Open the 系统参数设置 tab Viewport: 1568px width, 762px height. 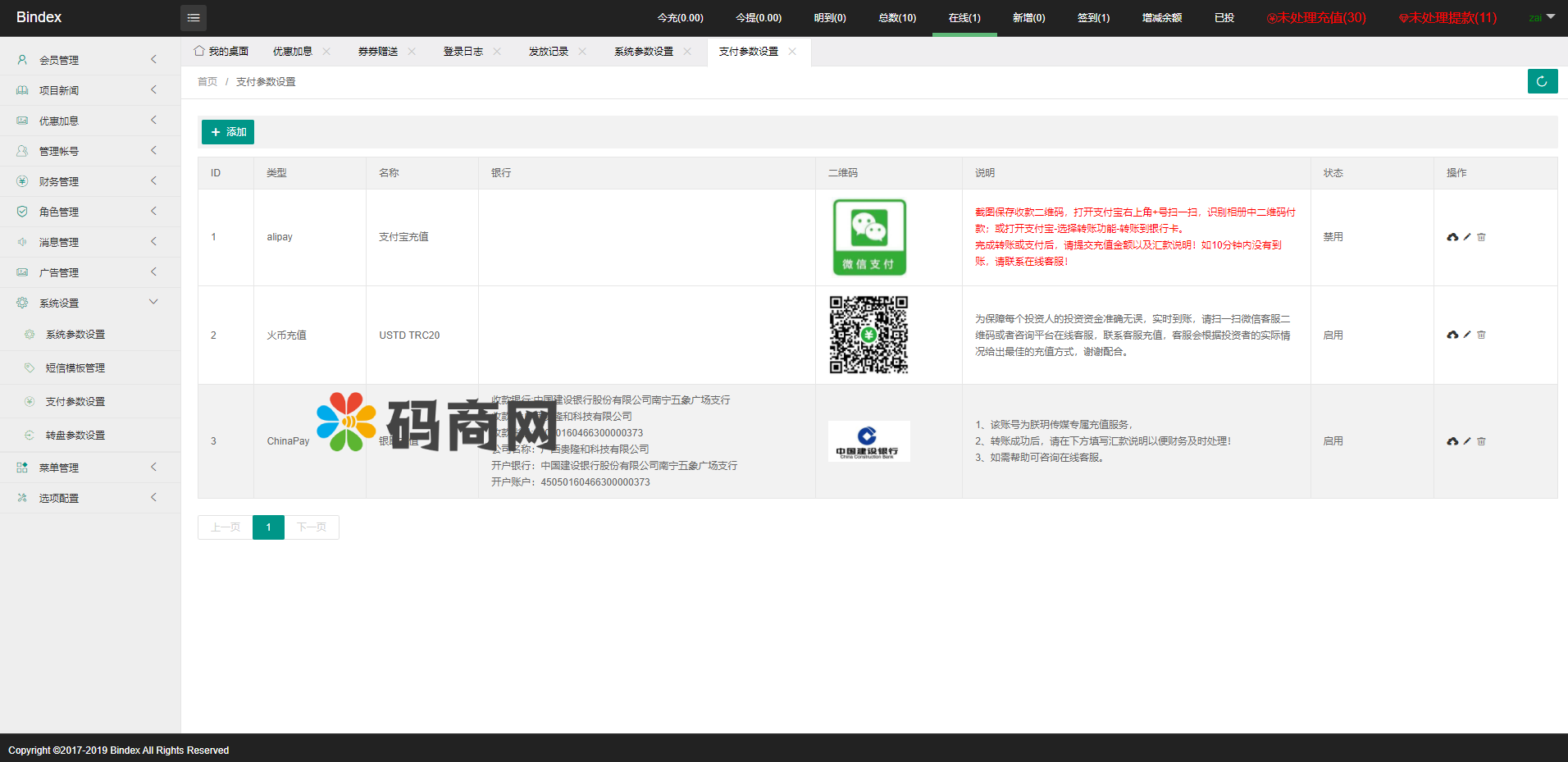(x=642, y=50)
